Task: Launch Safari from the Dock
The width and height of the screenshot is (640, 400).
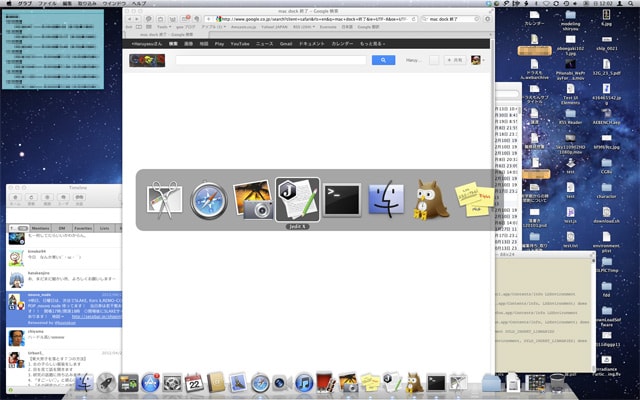Action: click(x=260, y=383)
